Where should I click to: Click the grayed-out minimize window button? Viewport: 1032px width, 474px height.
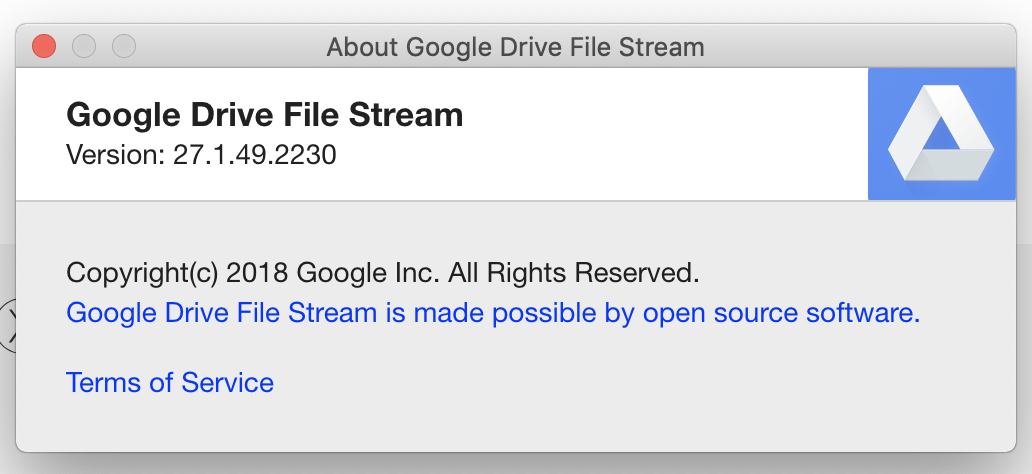coord(84,46)
